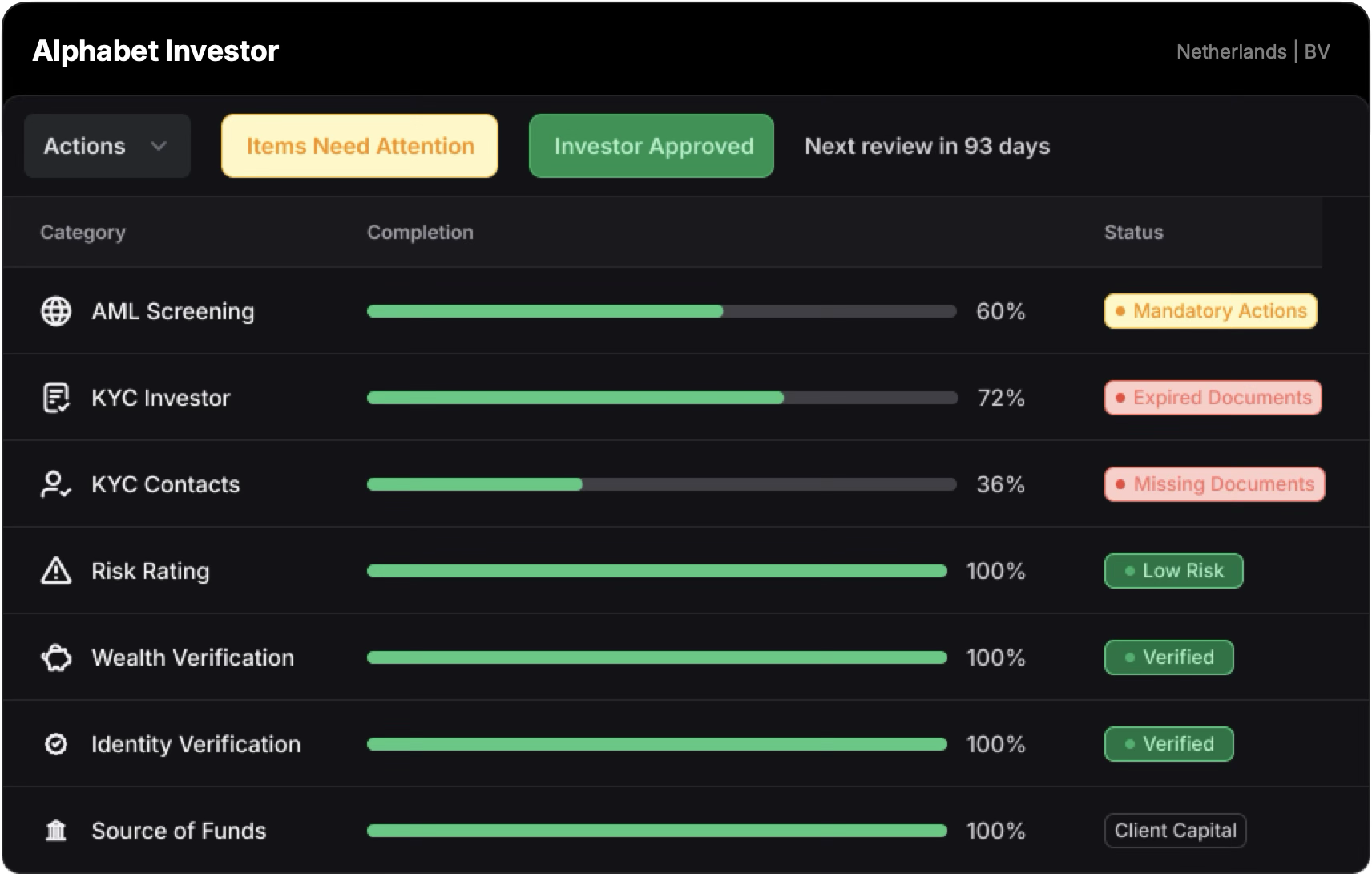1372x874 pixels.
Task: Click the KYC Investor document icon
Action: 56,398
